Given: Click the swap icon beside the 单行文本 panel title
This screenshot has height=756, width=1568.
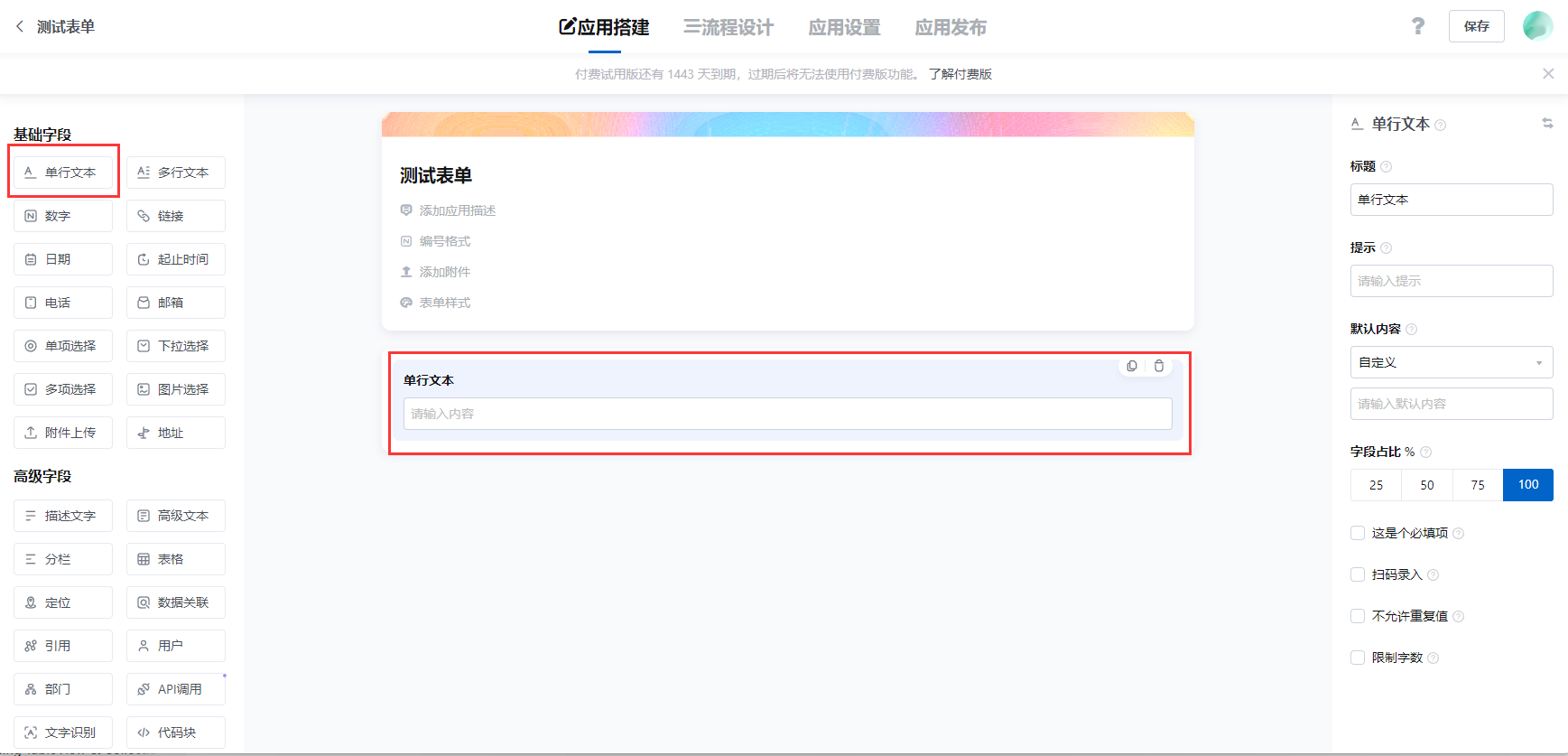Looking at the screenshot, I should coord(1547,124).
